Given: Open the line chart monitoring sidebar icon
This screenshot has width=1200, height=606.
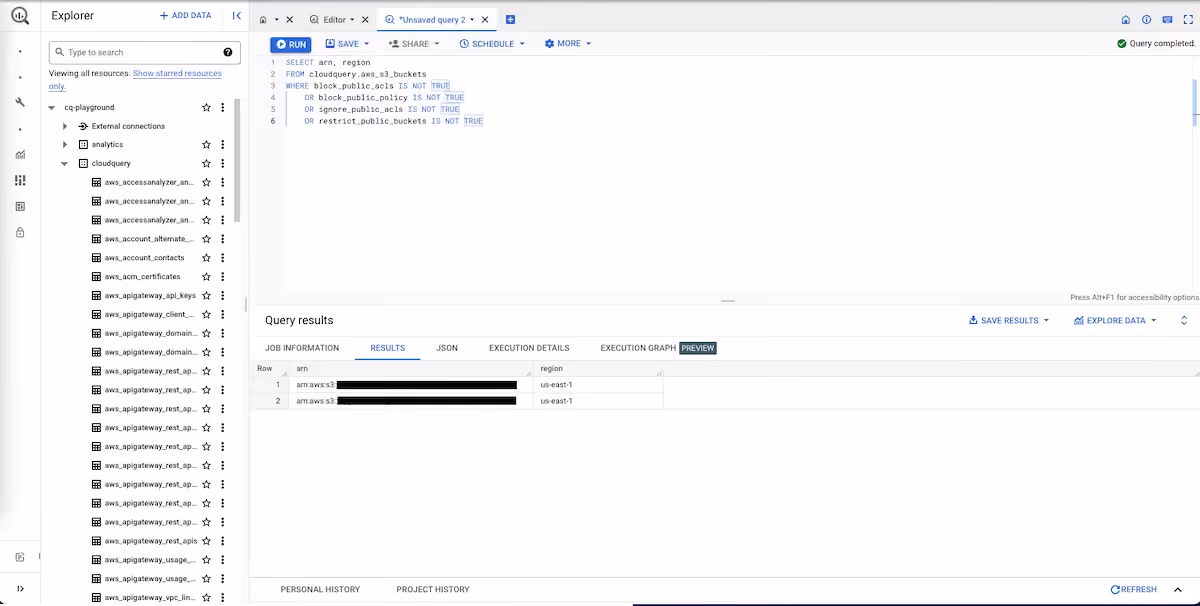Looking at the screenshot, I should pyautogui.click(x=20, y=154).
